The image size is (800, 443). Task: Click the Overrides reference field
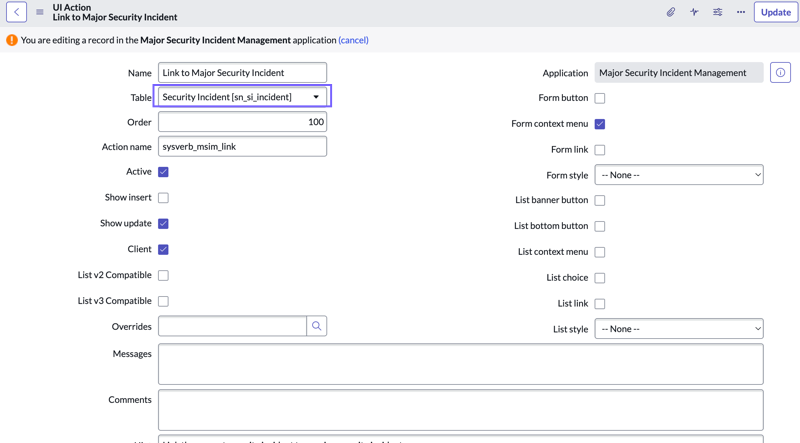232,326
